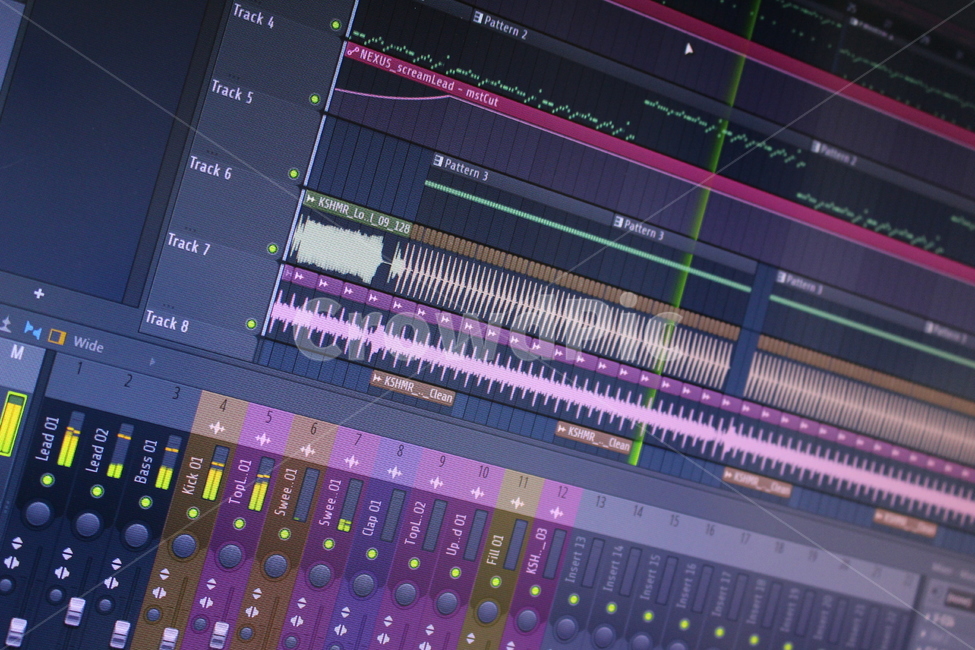The width and height of the screenshot is (975, 650).
Task: Open the options dots above Track 8 label
Action: tap(169, 305)
